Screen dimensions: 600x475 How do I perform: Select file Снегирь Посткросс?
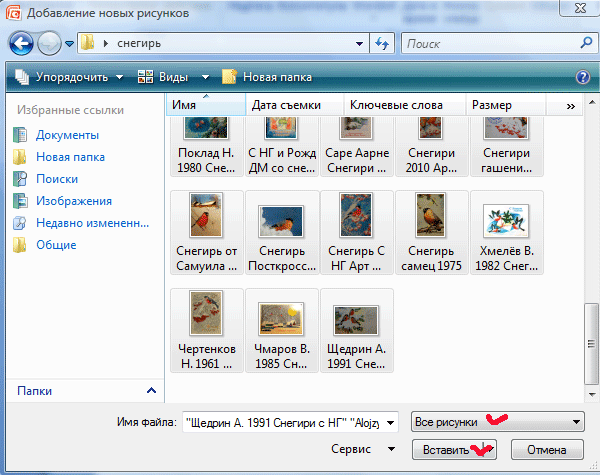pos(282,232)
